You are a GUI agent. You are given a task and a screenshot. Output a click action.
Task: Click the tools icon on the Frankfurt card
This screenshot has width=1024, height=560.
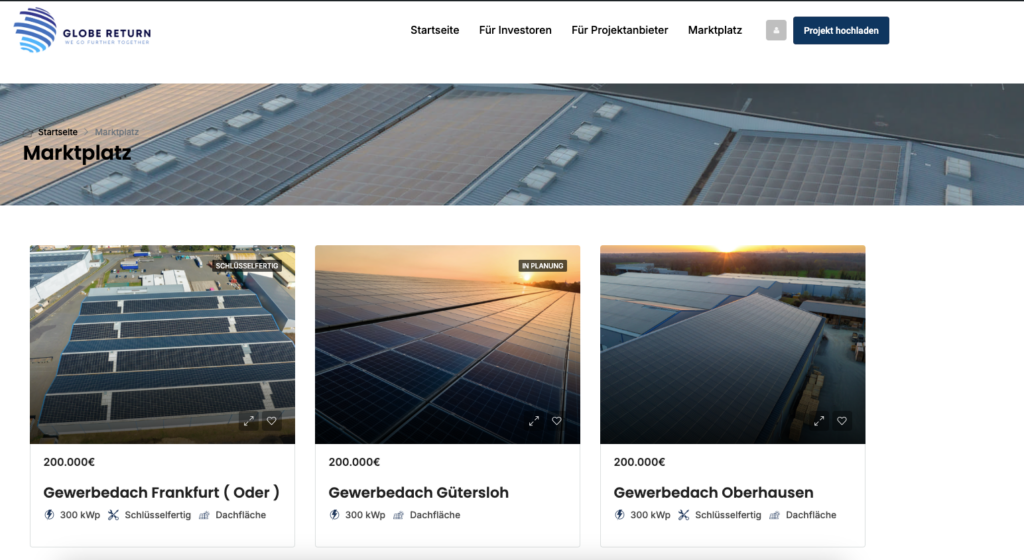click(113, 515)
